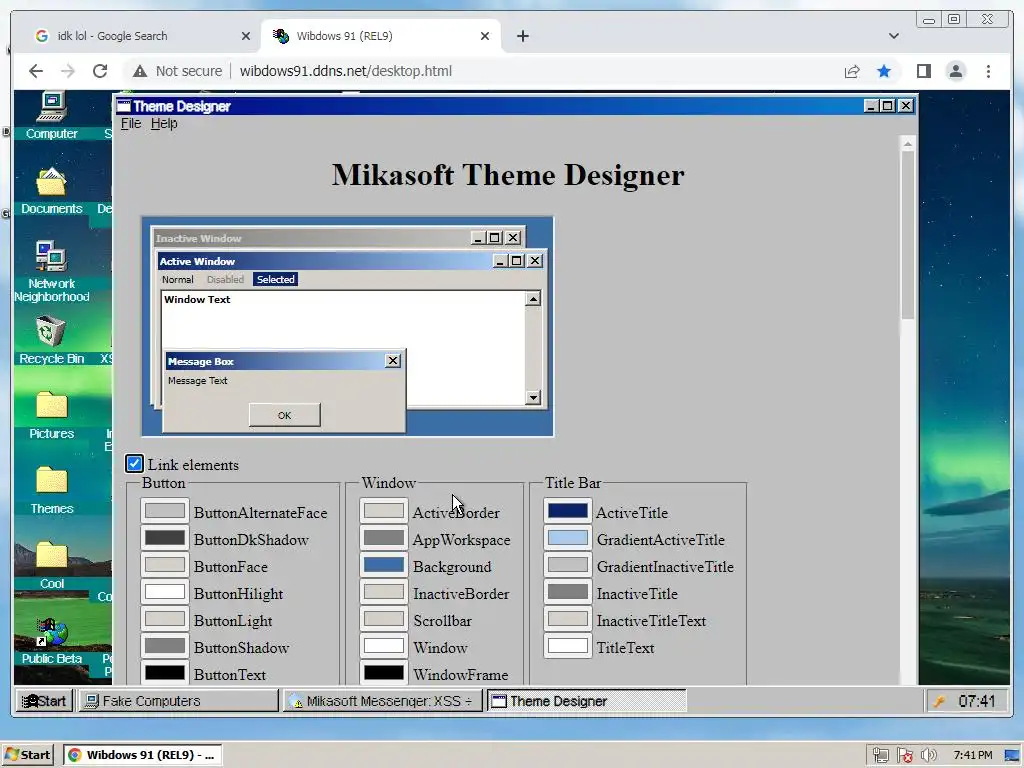Screen dimensions: 1024x768
Task: Pick the WindowFrame color swatch
Action: 384,673
